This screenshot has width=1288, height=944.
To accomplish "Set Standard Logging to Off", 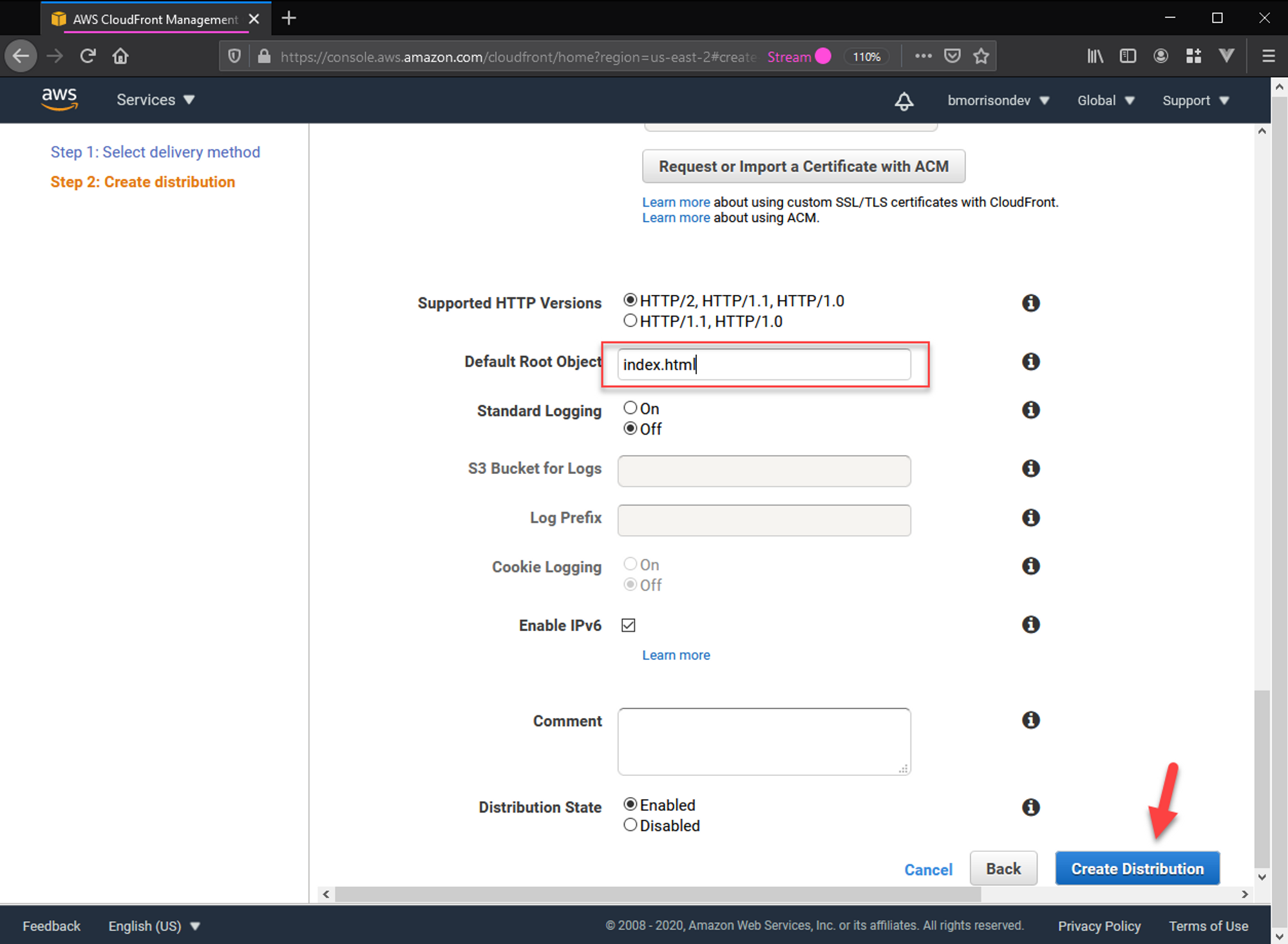I will pyautogui.click(x=630, y=428).
